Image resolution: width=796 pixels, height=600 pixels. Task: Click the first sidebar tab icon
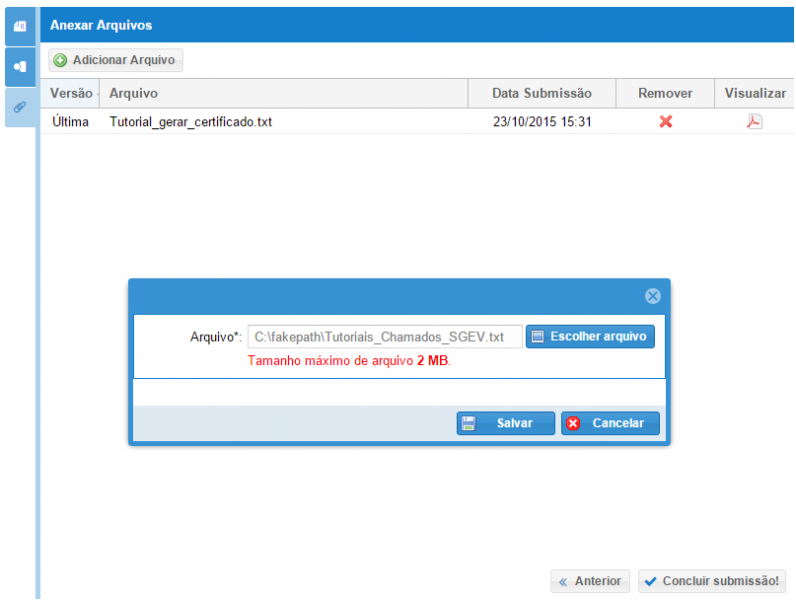click(19, 25)
